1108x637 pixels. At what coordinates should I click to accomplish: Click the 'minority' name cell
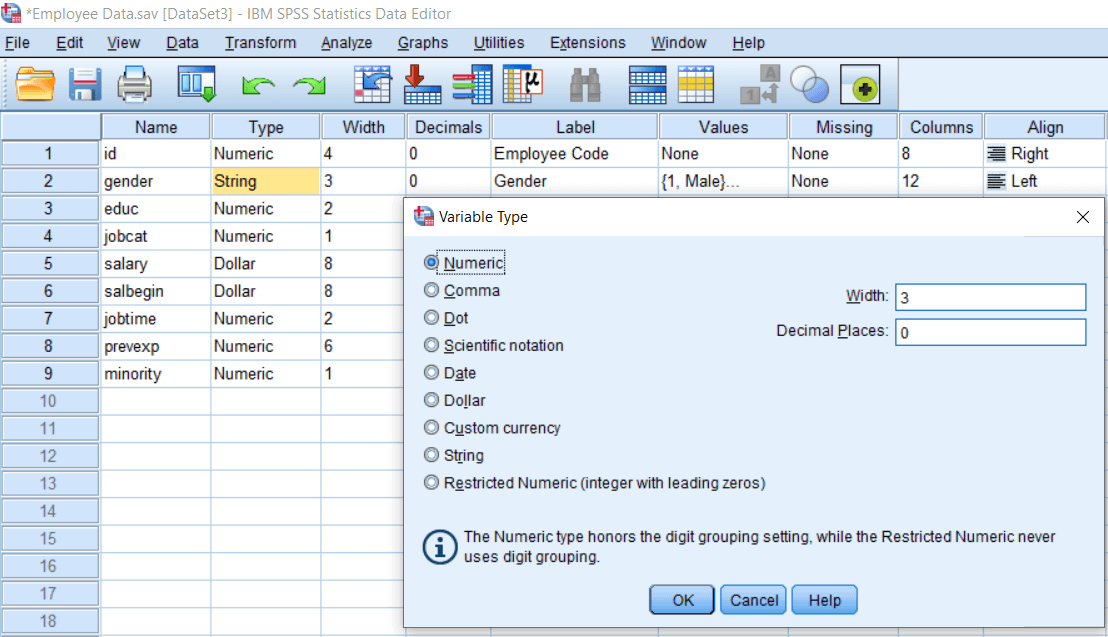pos(155,374)
